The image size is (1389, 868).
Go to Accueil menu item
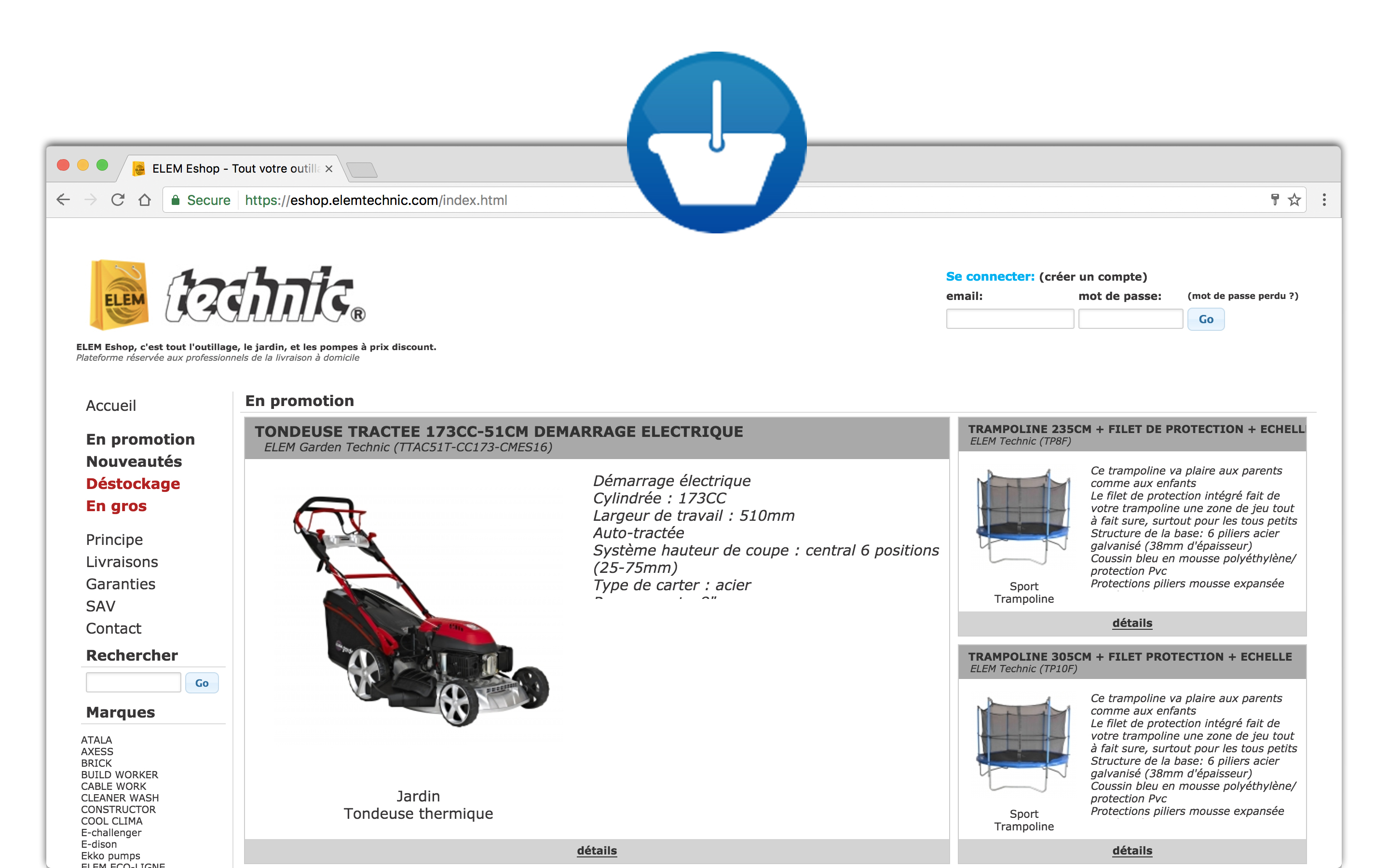111,406
